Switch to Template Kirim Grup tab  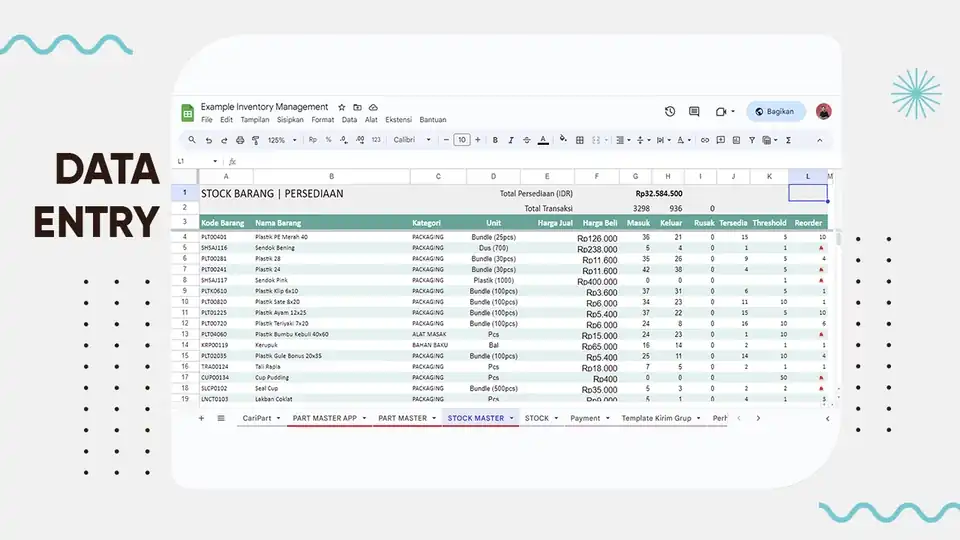click(656, 418)
